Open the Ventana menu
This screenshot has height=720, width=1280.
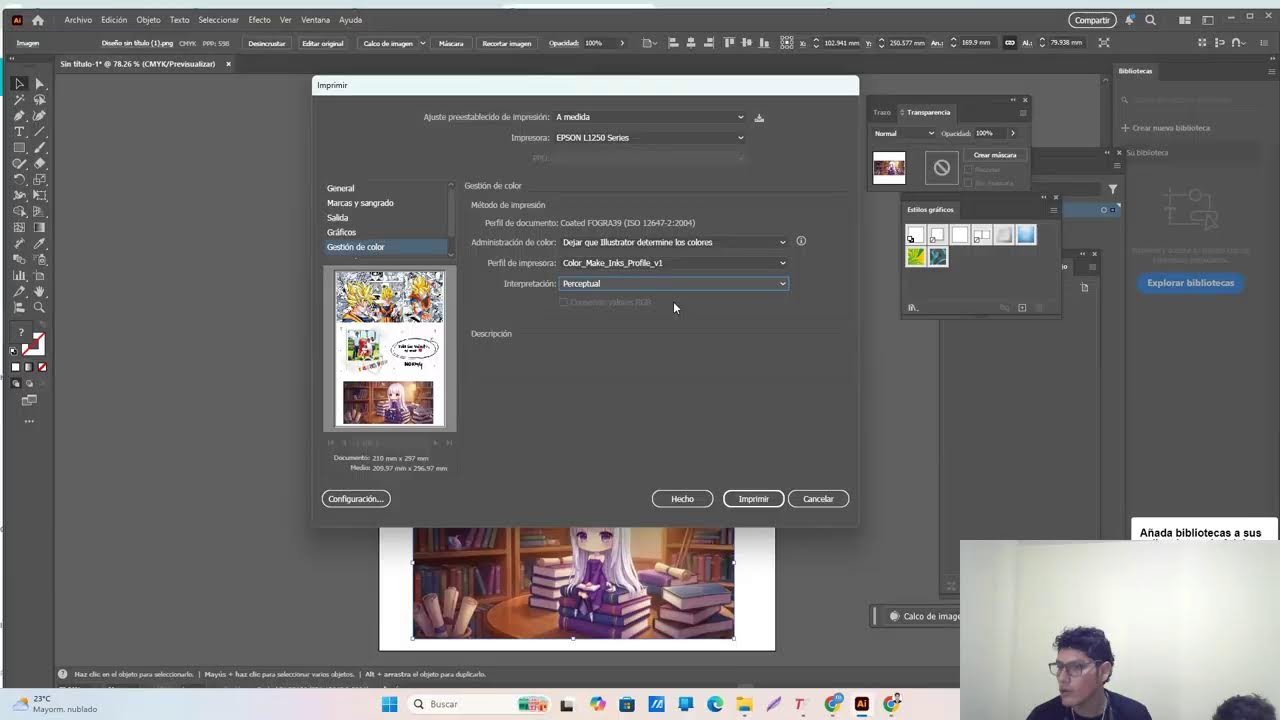point(315,20)
